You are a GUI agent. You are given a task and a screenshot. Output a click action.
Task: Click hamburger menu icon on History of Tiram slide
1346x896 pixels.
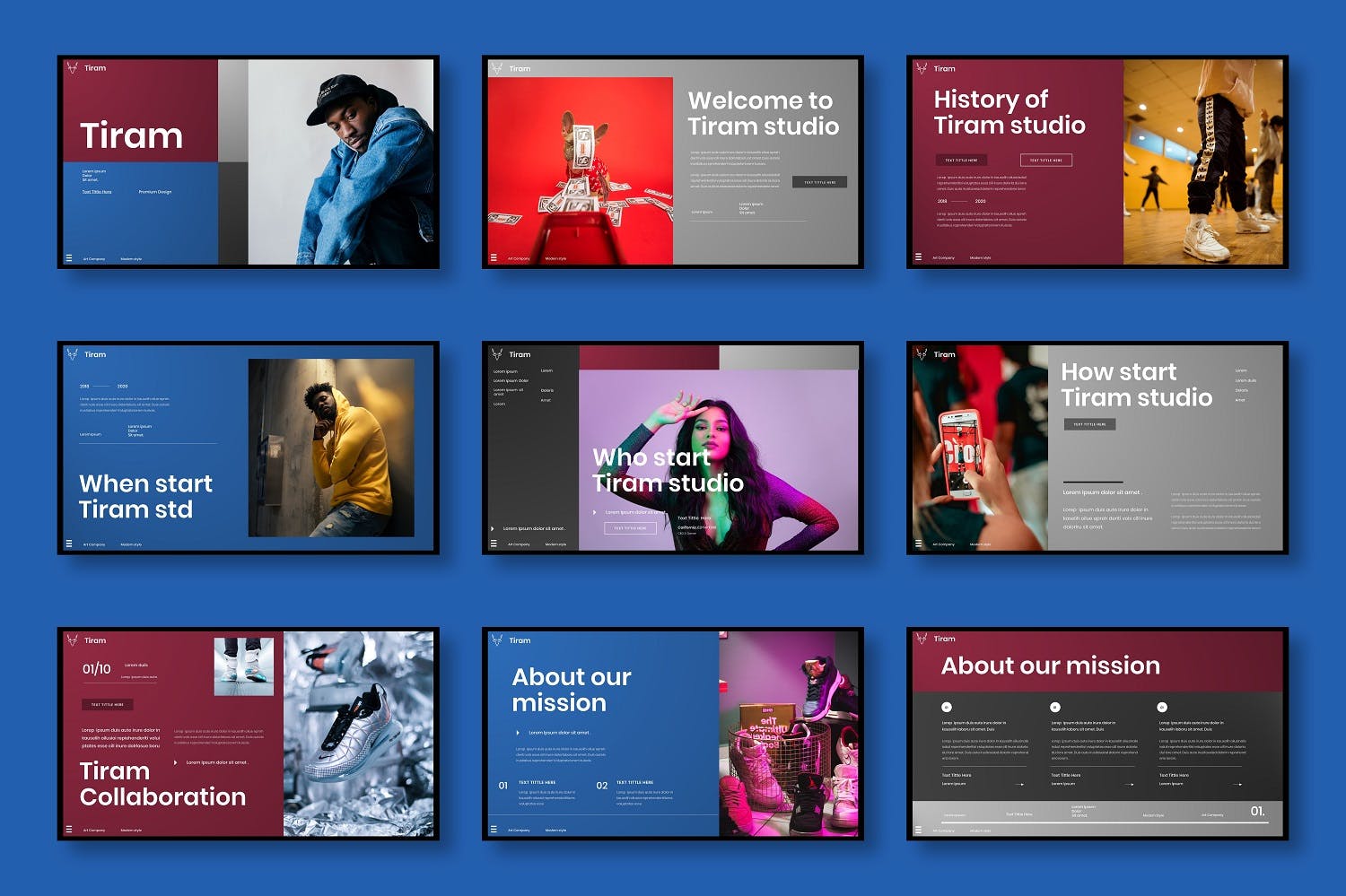(x=918, y=257)
